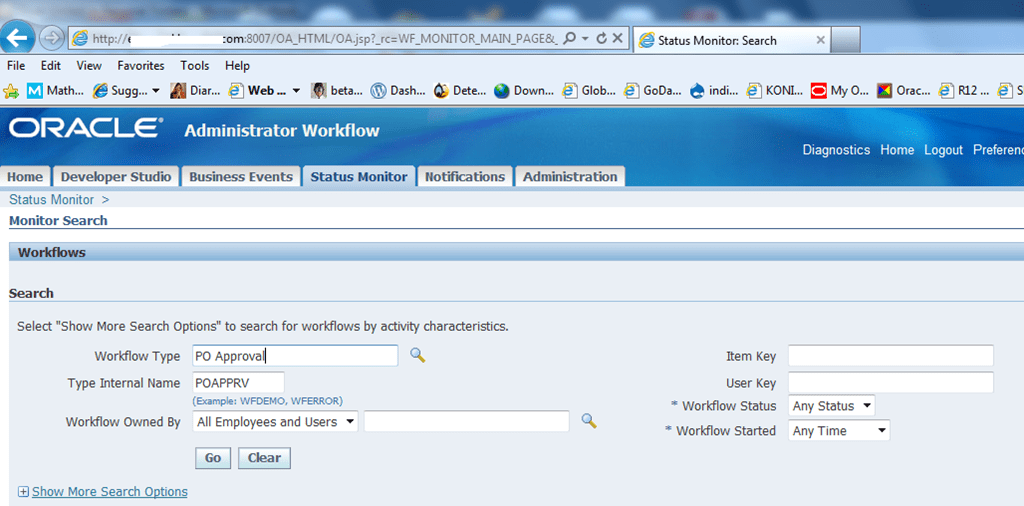
Task: Open the indi... Drupal bookmark
Action: coord(714,91)
